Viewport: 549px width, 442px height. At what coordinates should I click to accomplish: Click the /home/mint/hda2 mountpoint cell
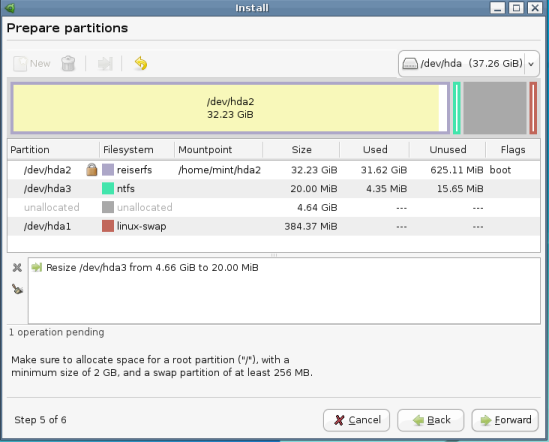[220, 170]
